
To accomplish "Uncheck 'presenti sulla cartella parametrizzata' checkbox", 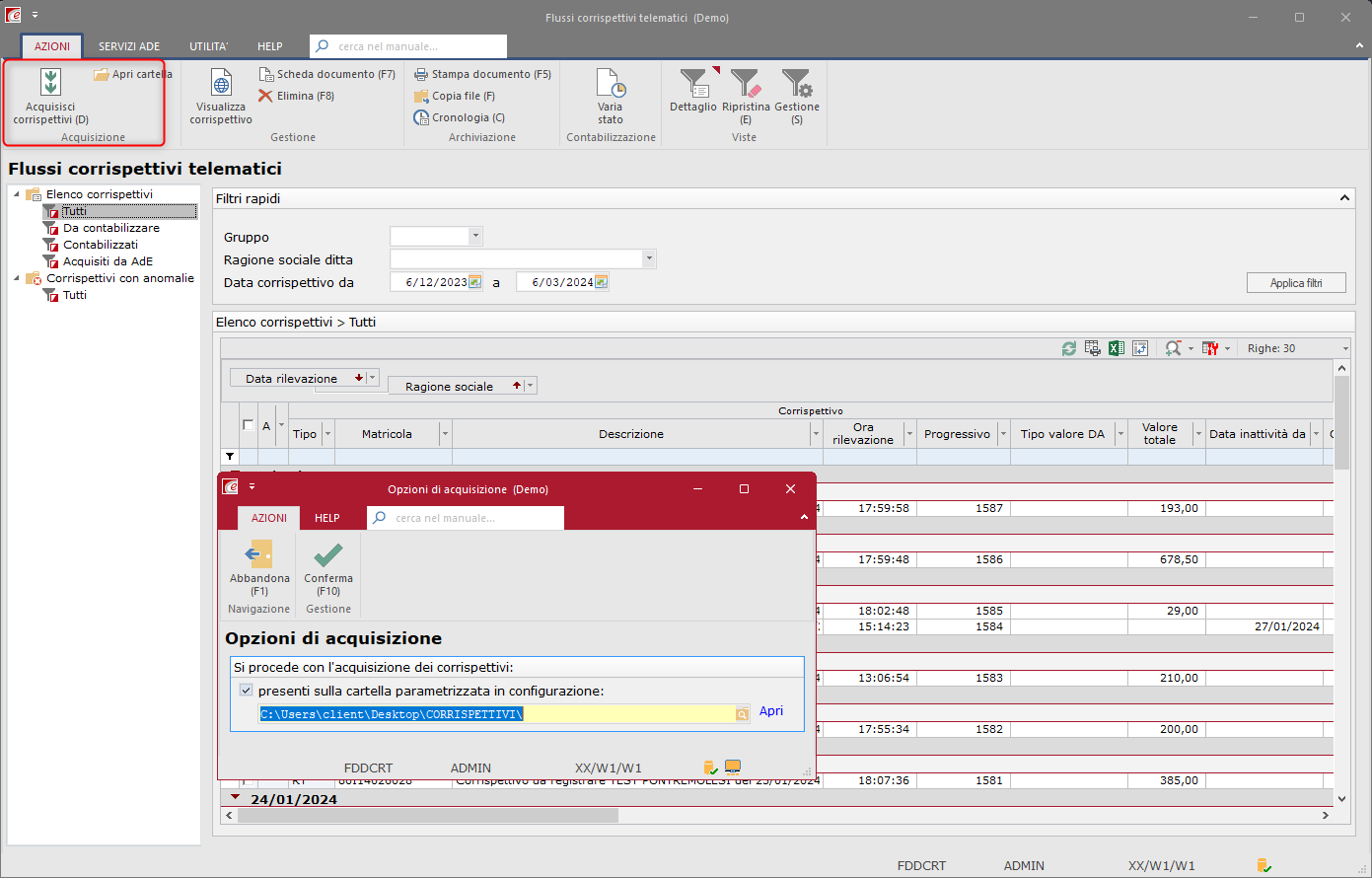I will [247, 691].
